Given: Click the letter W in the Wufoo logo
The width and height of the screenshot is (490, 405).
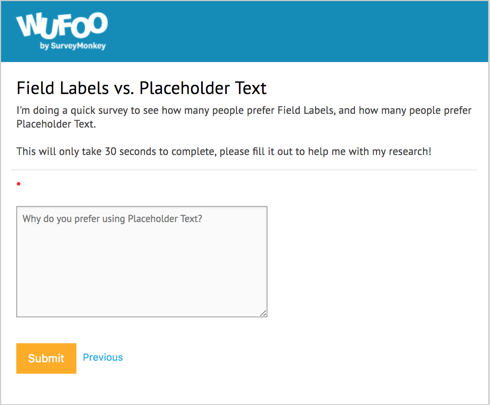Looking at the screenshot, I should (29, 25).
